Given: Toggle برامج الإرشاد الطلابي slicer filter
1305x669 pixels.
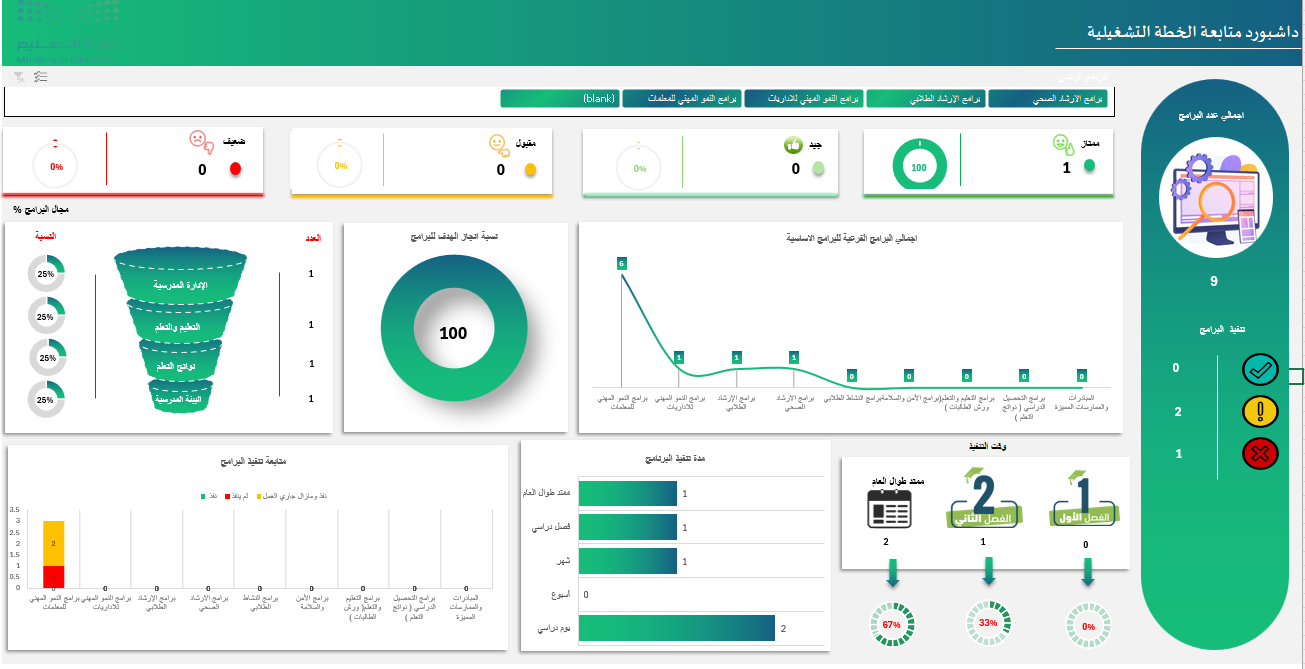Looking at the screenshot, I should 925,99.
